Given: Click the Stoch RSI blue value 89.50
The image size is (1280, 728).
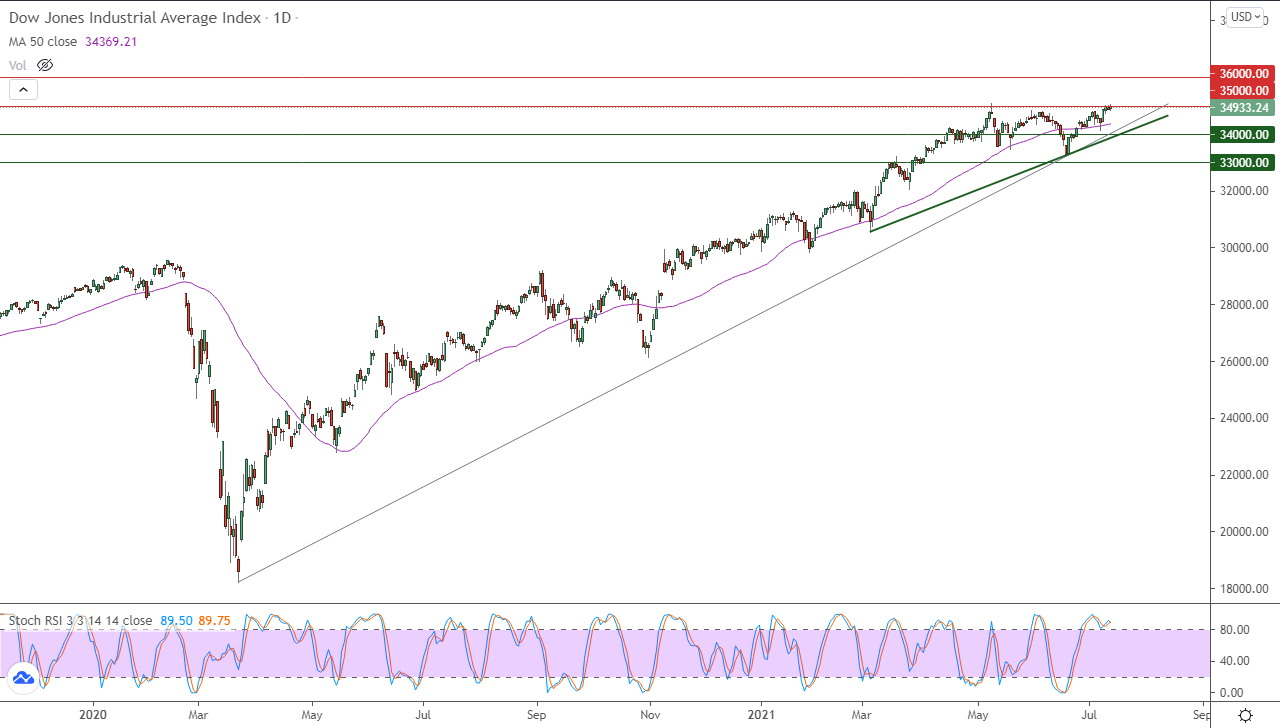Looking at the screenshot, I should tap(176, 621).
